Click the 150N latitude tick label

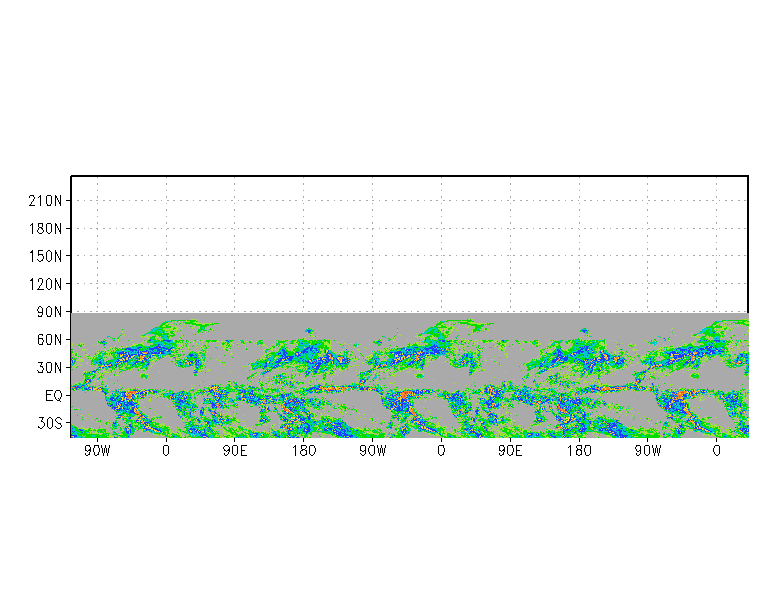46,256
